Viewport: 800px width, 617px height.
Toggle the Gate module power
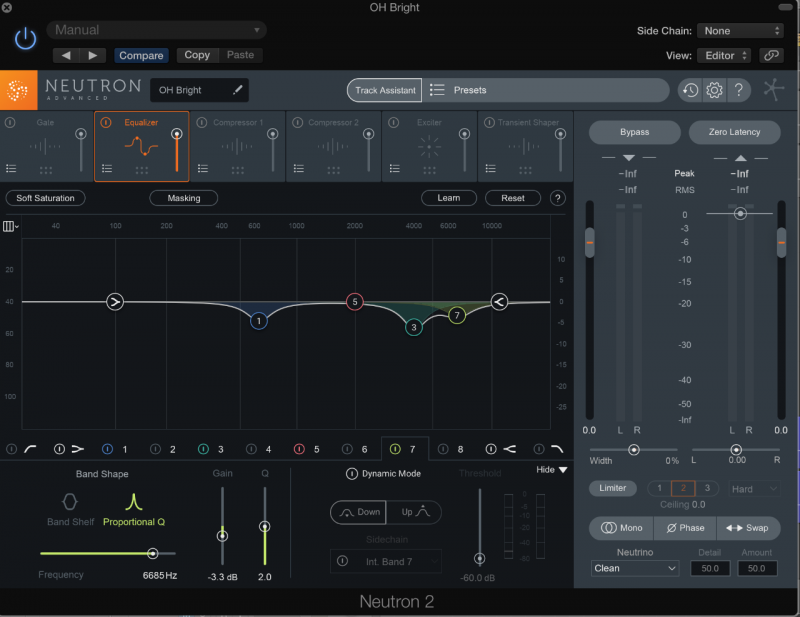point(10,122)
